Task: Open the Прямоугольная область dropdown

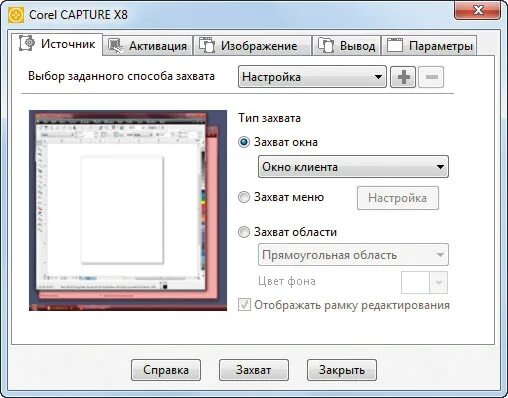Action: [353, 255]
